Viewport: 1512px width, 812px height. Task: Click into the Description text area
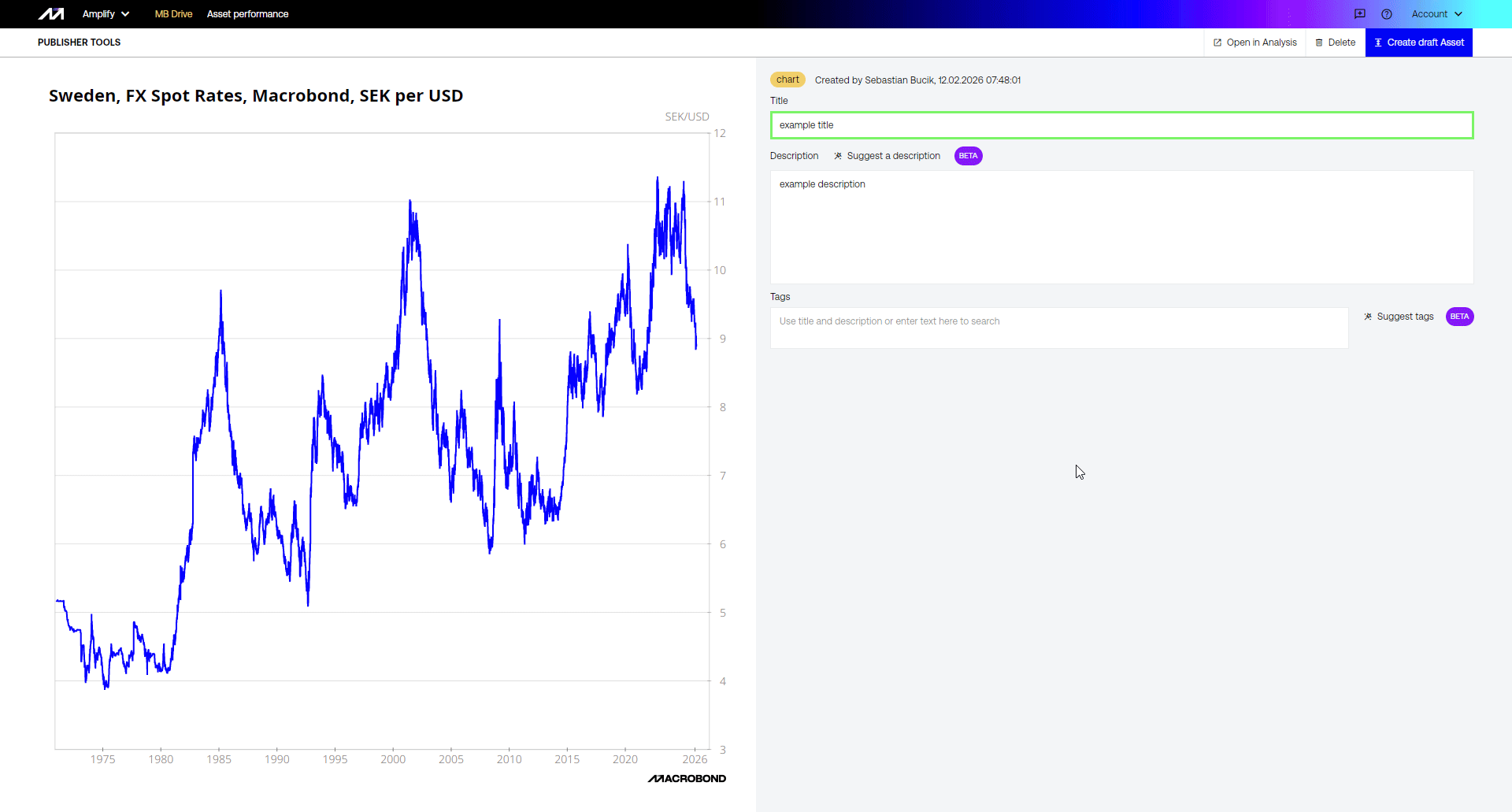point(1121,227)
